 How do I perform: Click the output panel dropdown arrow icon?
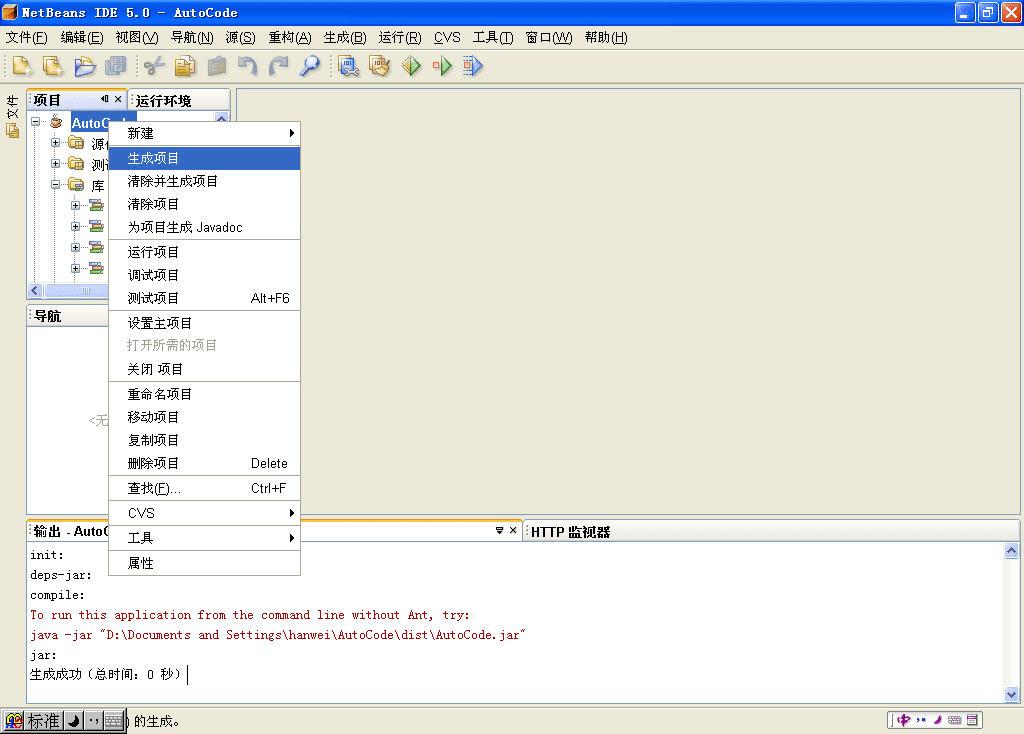click(499, 530)
